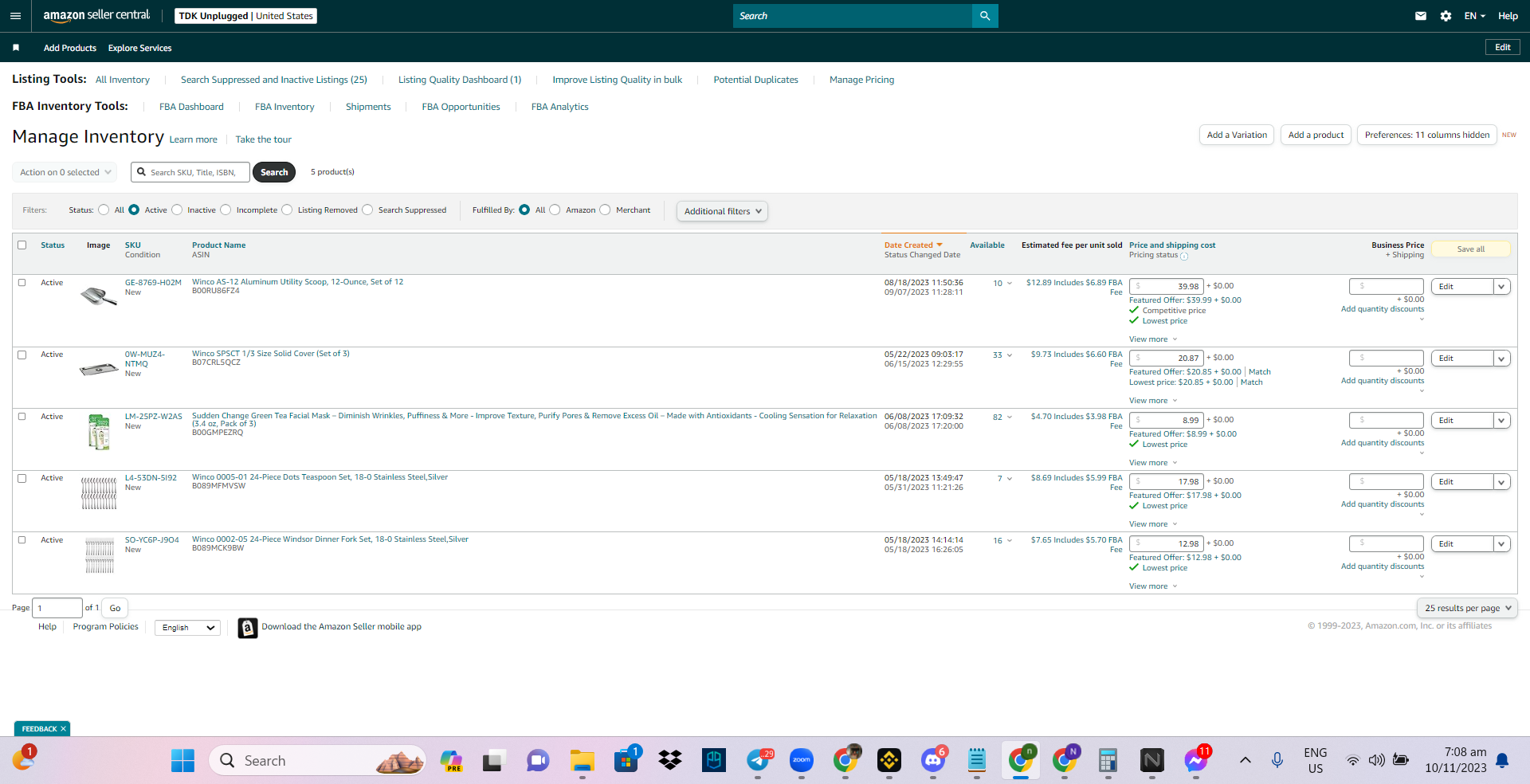Open Microsoft Store from the taskbar
The image size is (1530, 784).
626,761
